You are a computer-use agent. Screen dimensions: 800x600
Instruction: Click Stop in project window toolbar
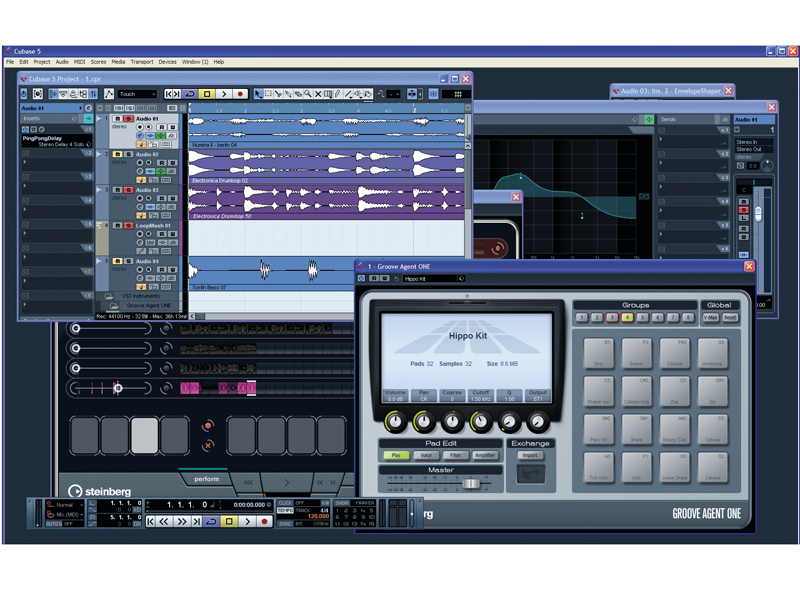207,94
